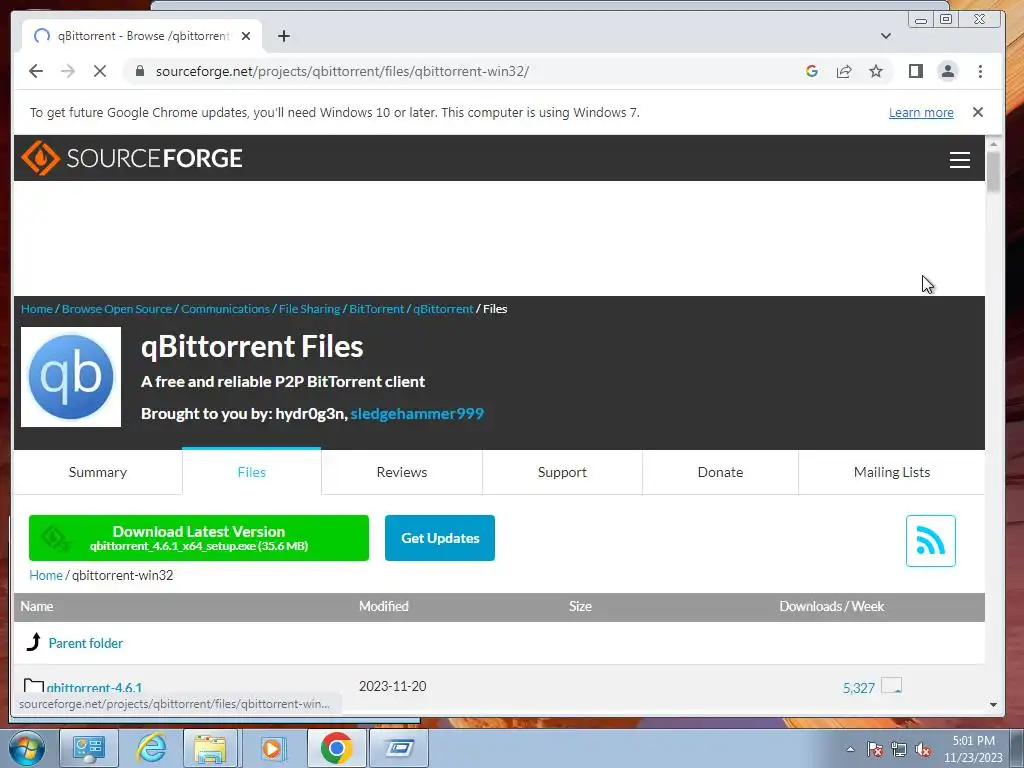Open Chrome three-dot menu
This screenshot has height=768, width=1024.
click(x=980, y=71)
